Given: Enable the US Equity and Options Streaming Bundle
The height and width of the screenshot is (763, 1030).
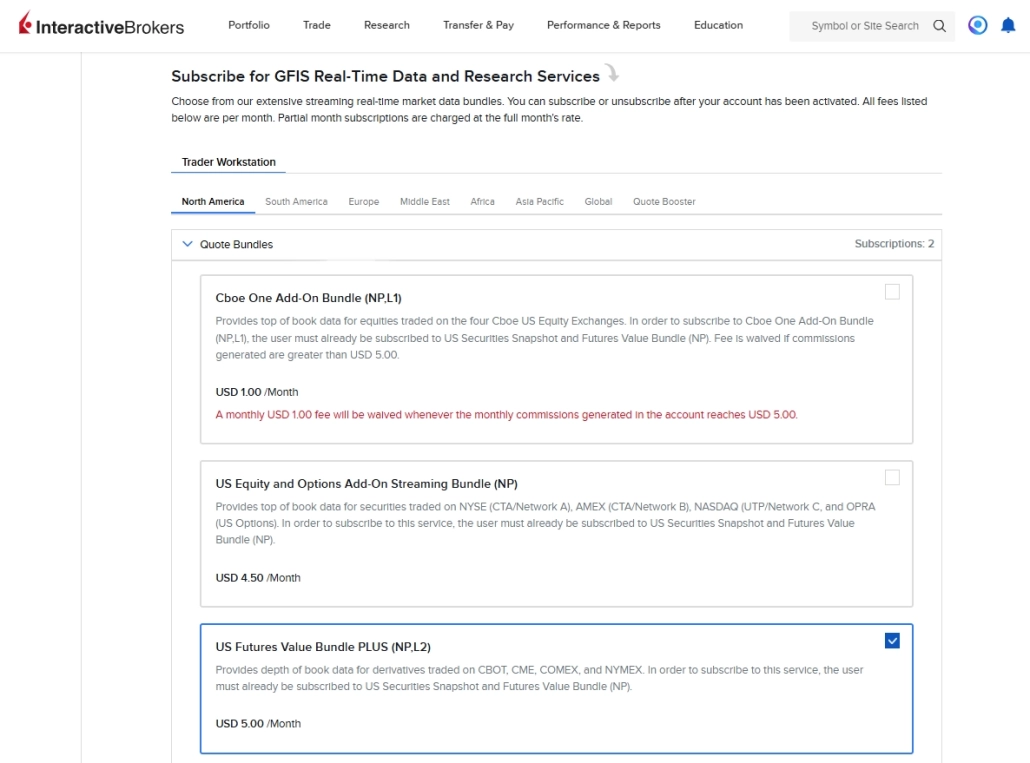Looking at the screenshot, I should point(892,477).
